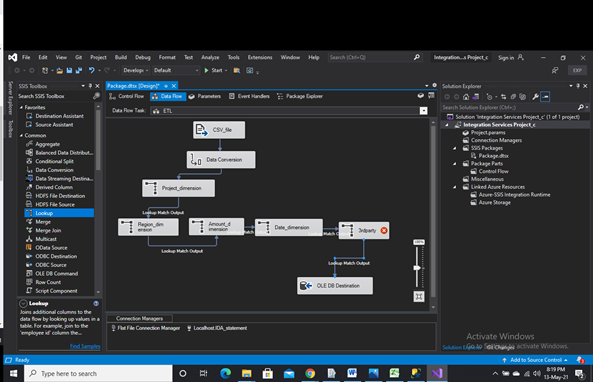Click the Home icon in Solution Explorer
Viewport: 593px width, 382px height.
pos(466,97)
